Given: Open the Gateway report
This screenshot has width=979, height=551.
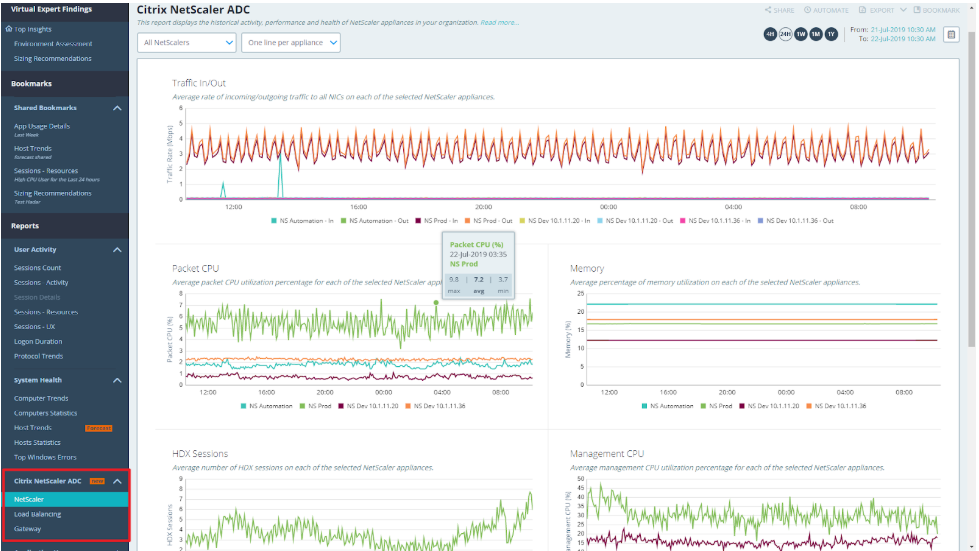Looking at the screenshot, I should [x=27, y=529].
